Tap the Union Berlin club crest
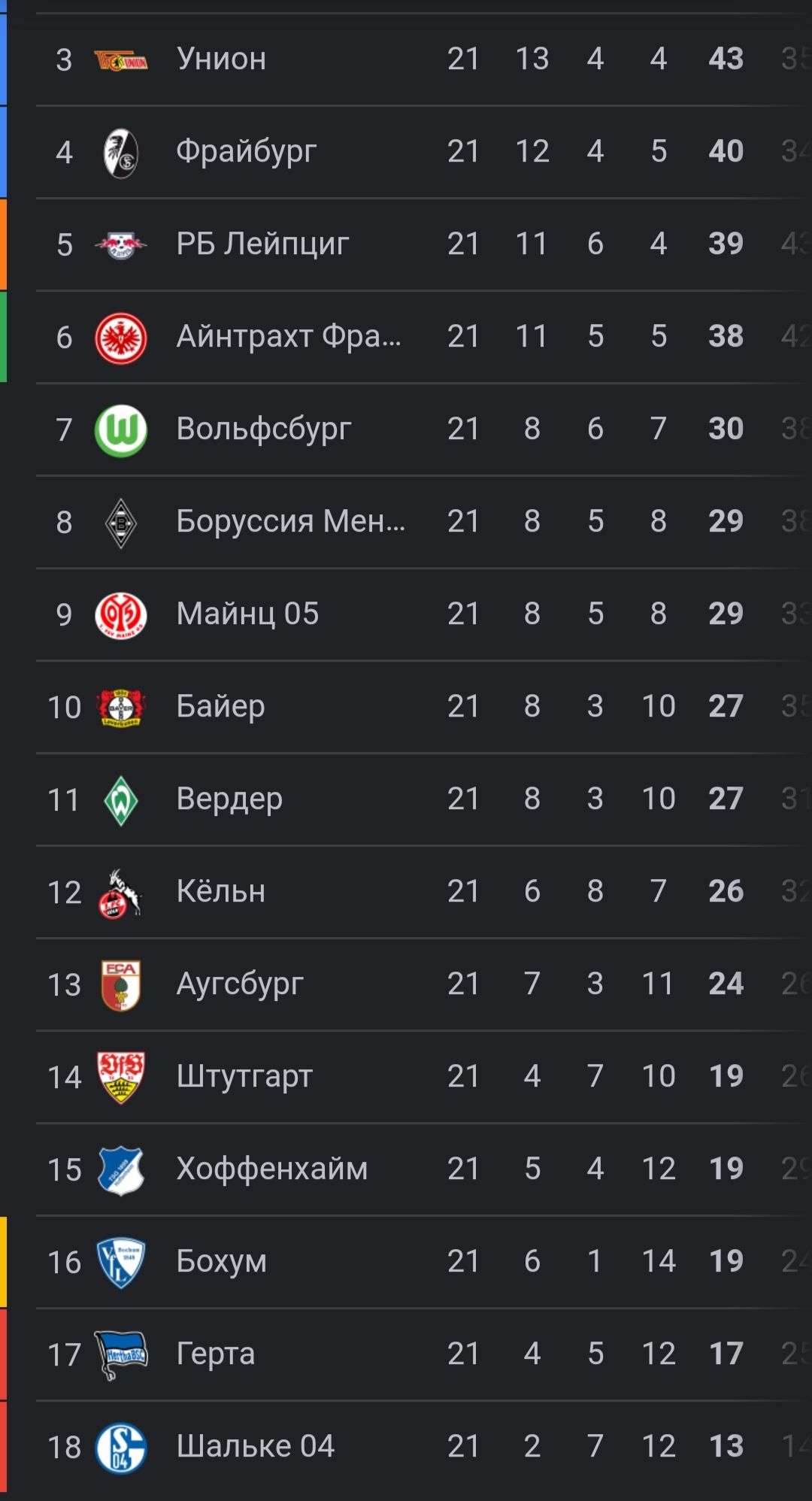Image resolution: width=812 pixels, height=1501 pixels. coord(121,60)
